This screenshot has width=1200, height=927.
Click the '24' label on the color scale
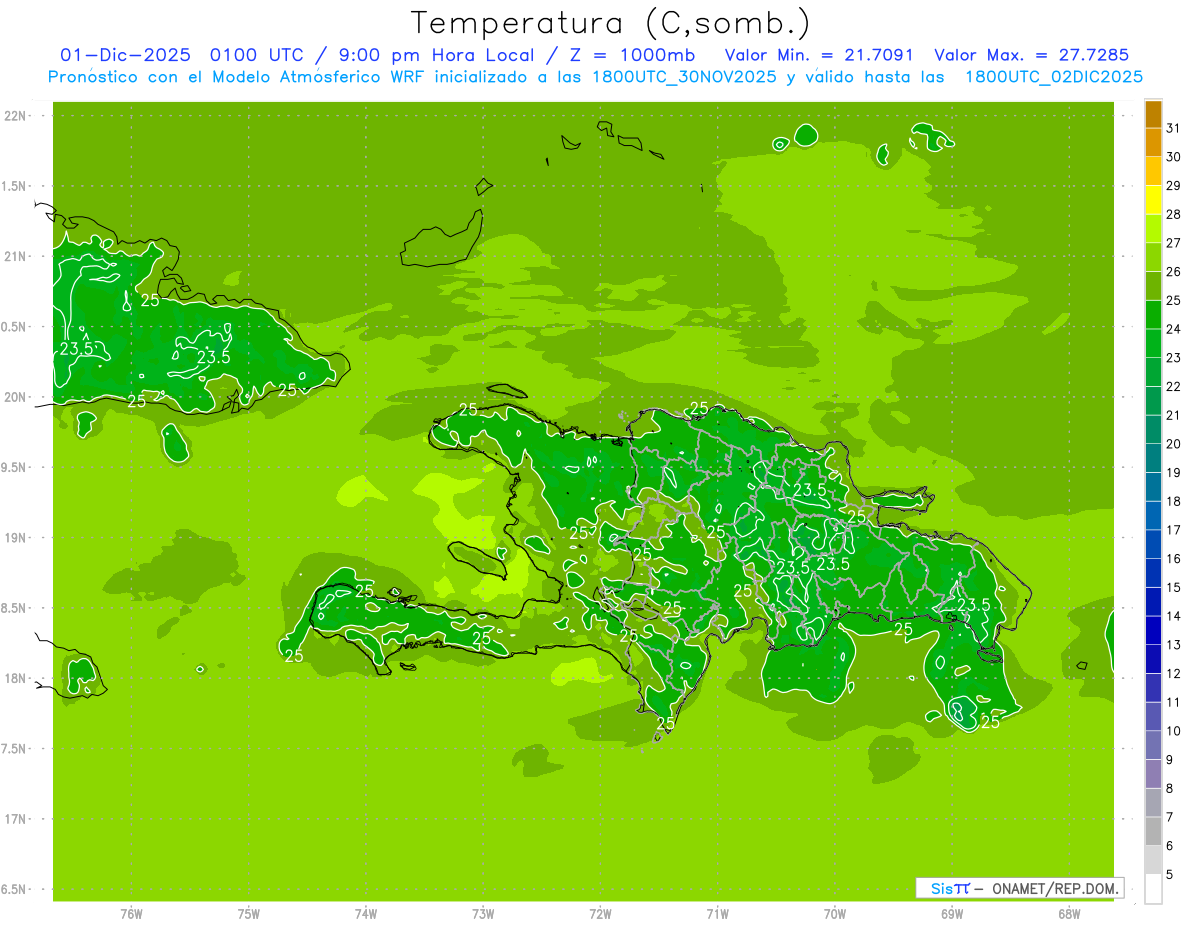click(1173, 329)
